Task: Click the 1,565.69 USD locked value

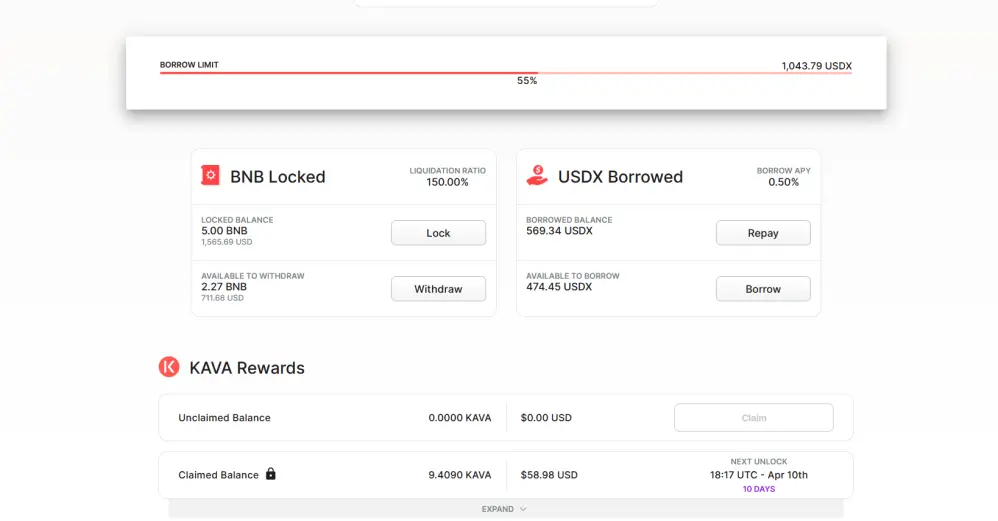Action: 227,242
